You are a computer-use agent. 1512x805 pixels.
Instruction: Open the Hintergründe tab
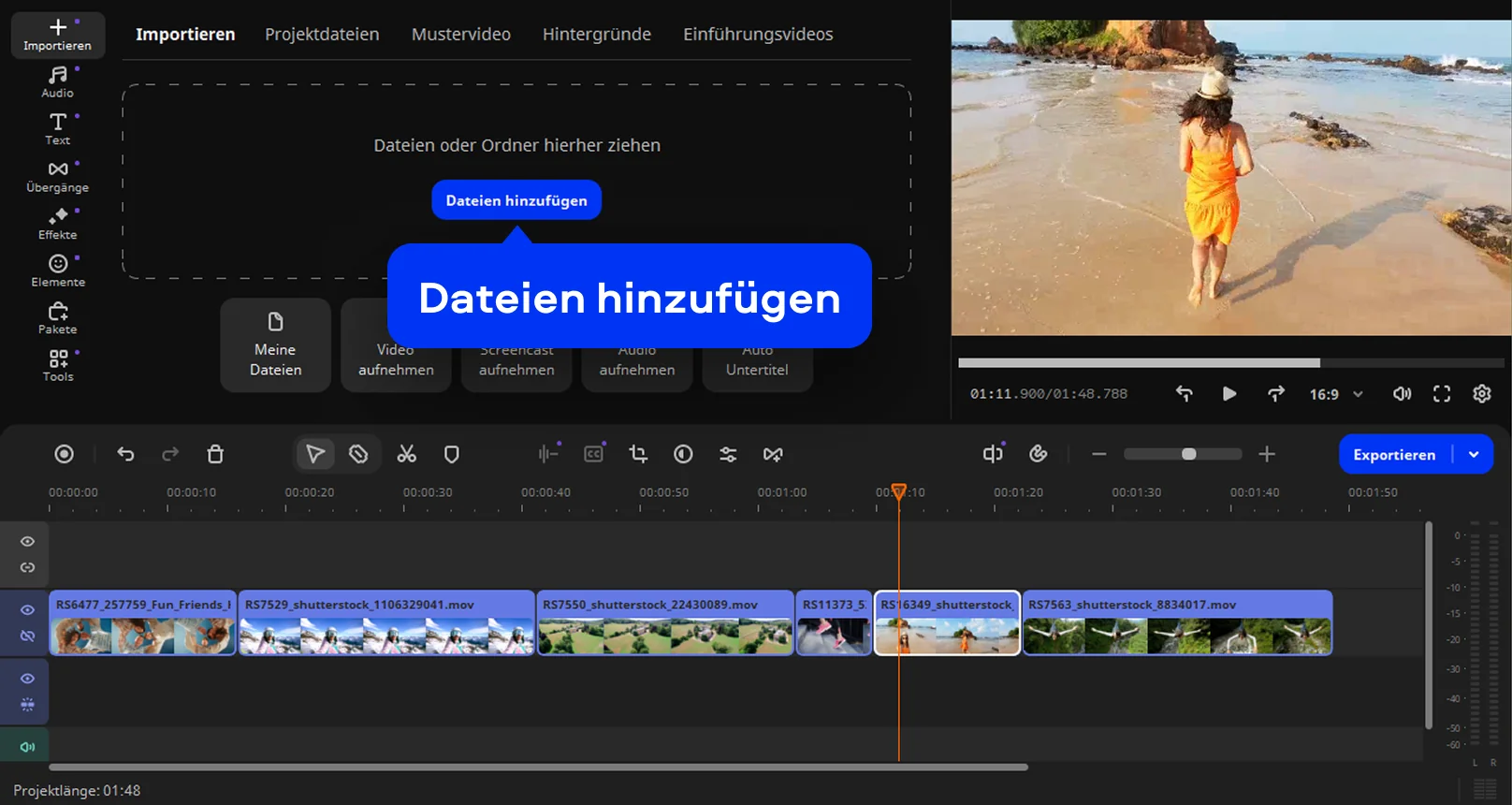[x=596, y=34]
